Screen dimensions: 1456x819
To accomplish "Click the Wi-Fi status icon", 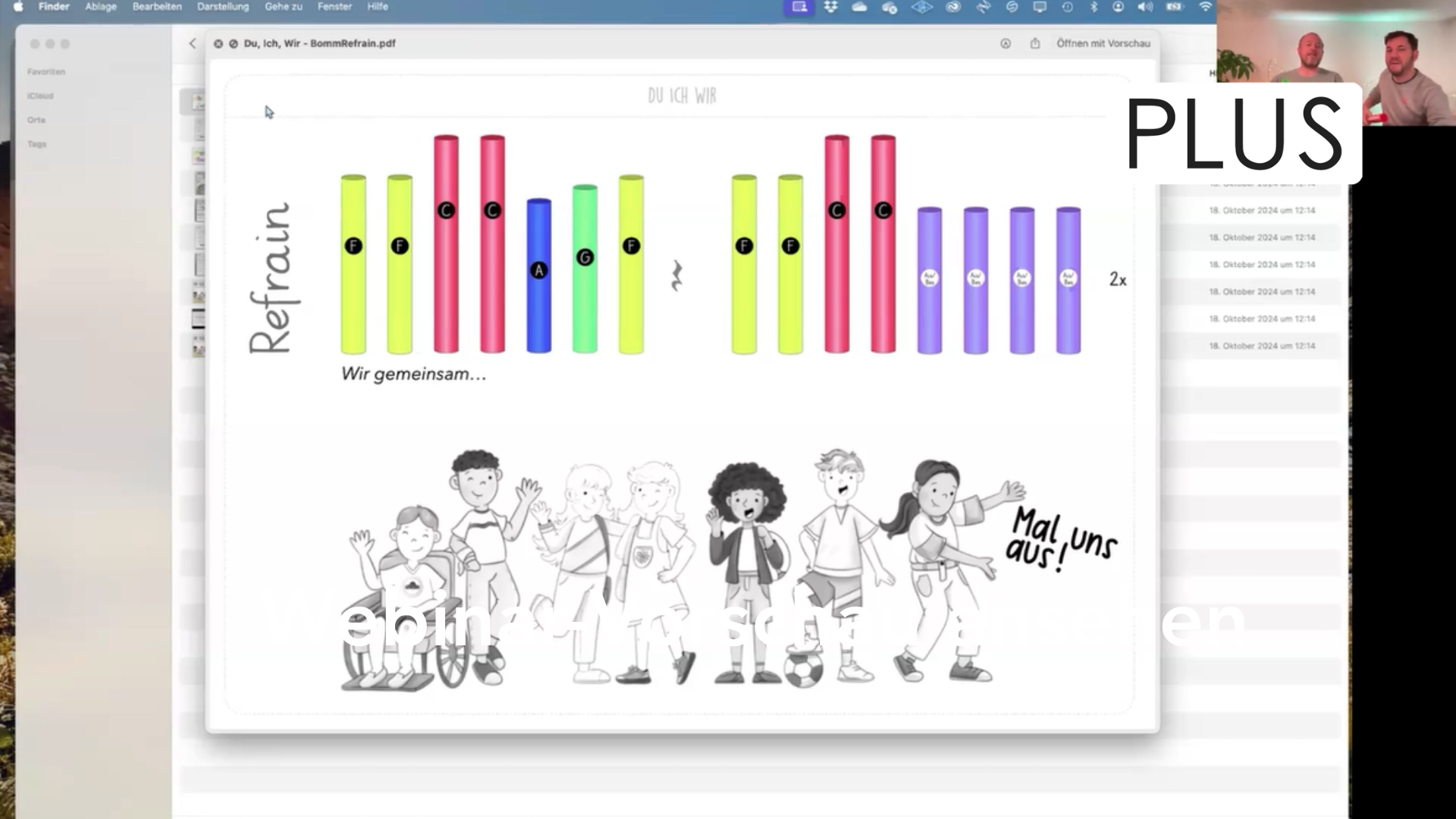I will pyautogui.click(x=1205, y=7).
